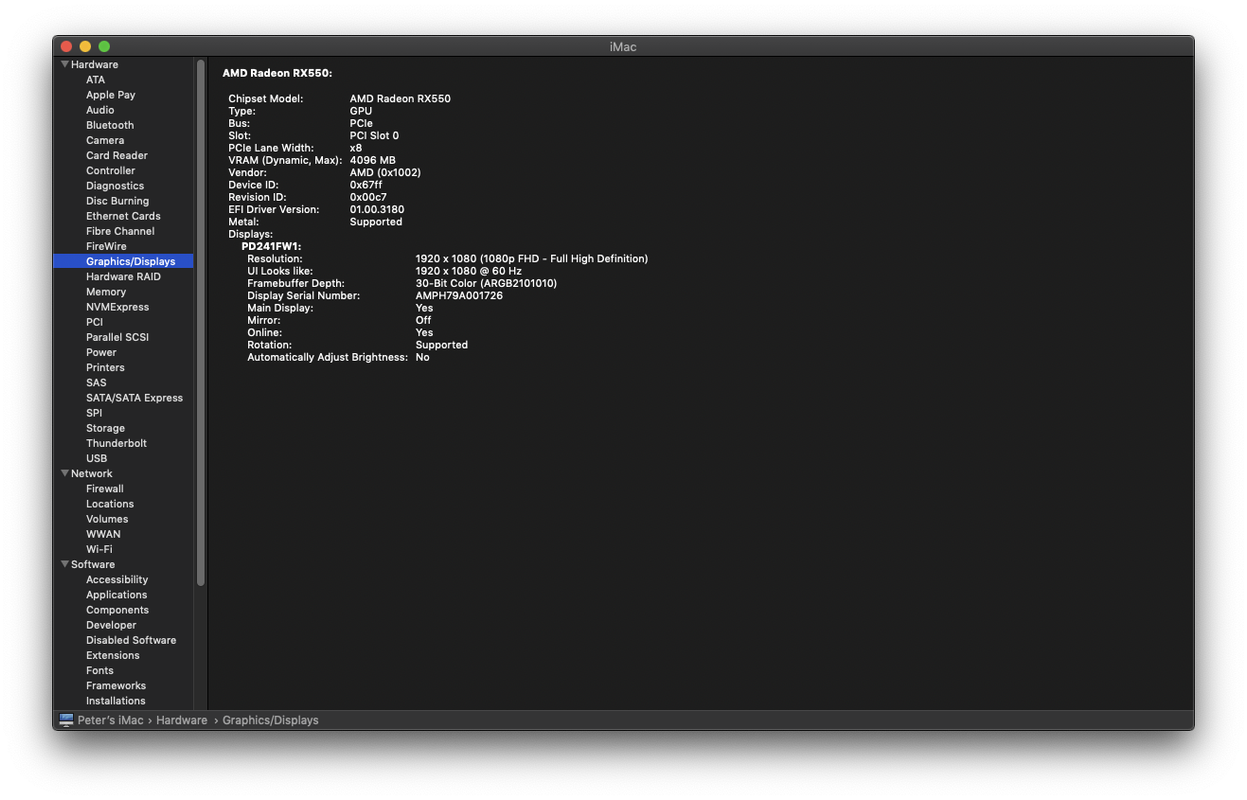Select SPI in the sidebar
This screenshot has height=800, width=1247.
[94, 413]
